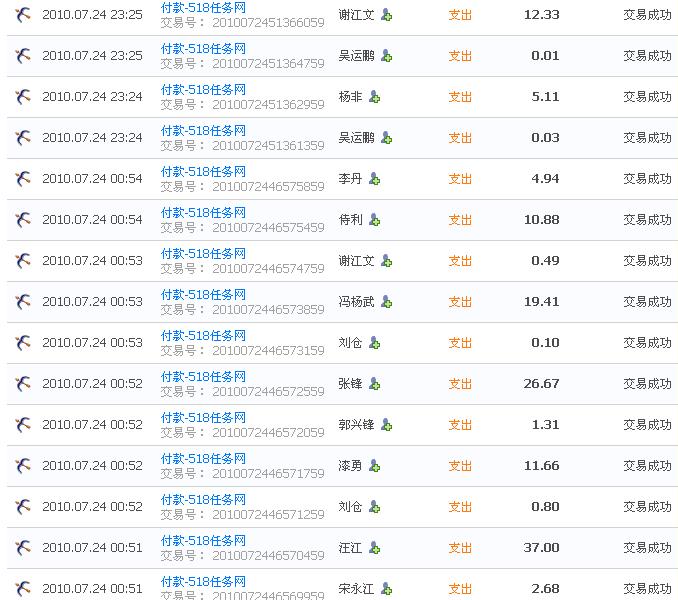Click add-contact icon next to 侍利
Viewport: 678px width, 600px height.
(374, 220)
